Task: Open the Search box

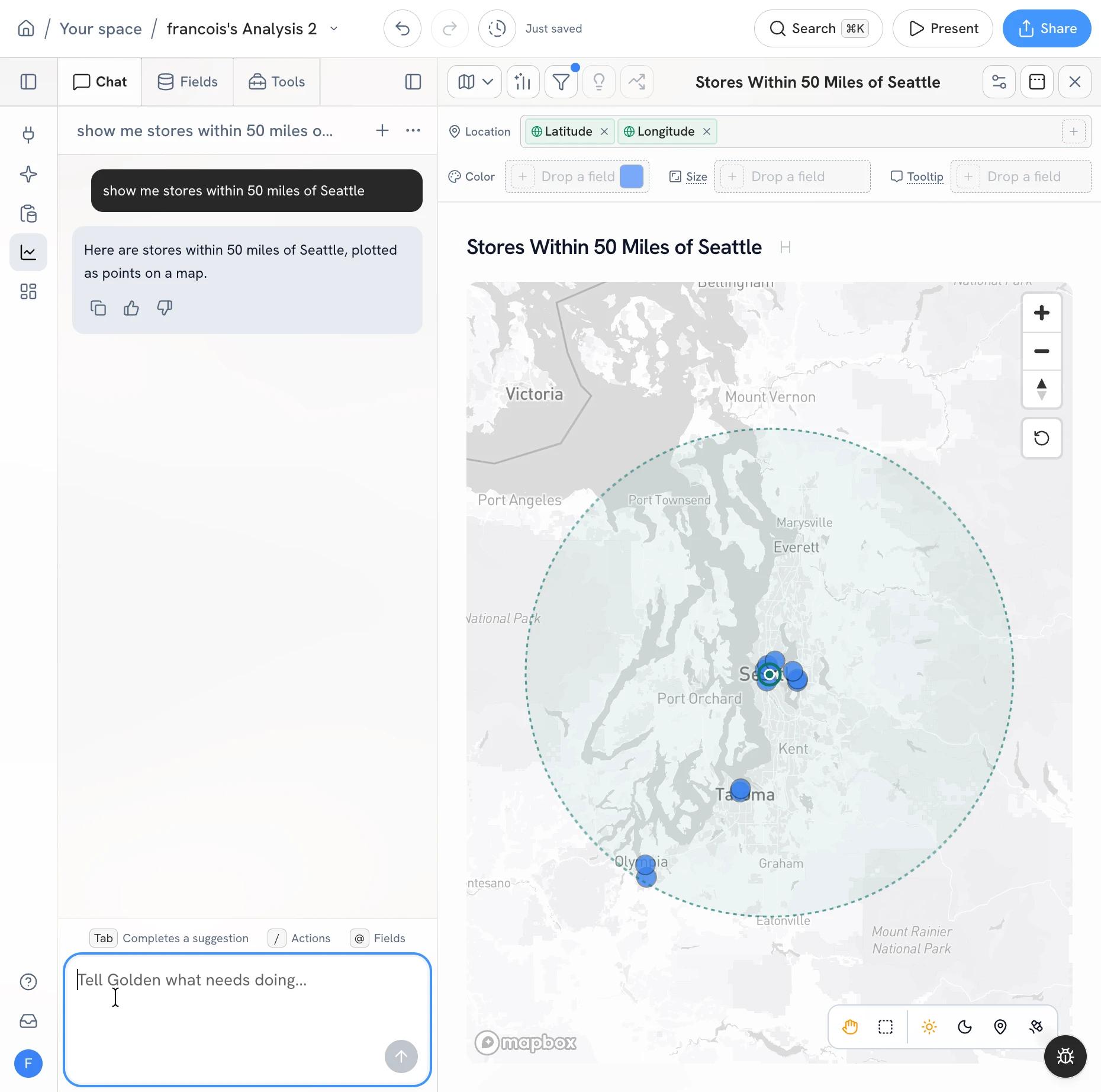Action: click(818, 28)
